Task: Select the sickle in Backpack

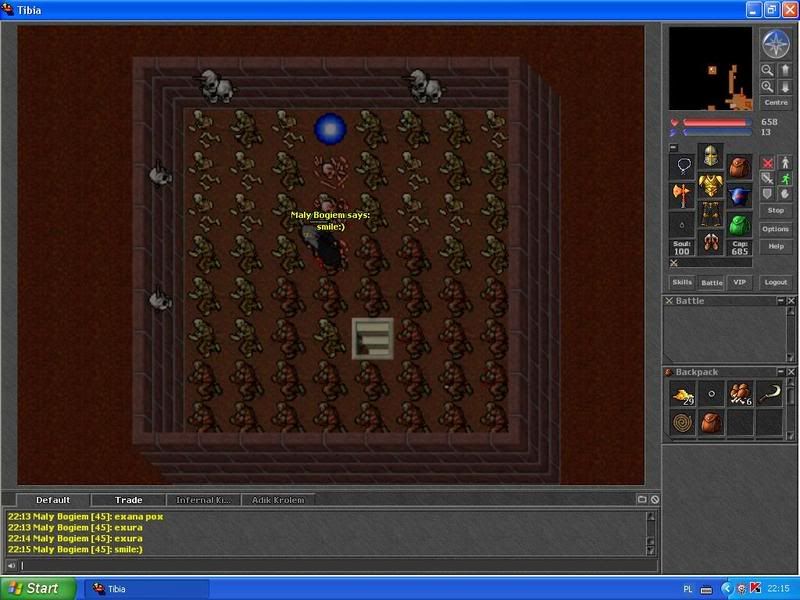Action: (x=768, y=394)
